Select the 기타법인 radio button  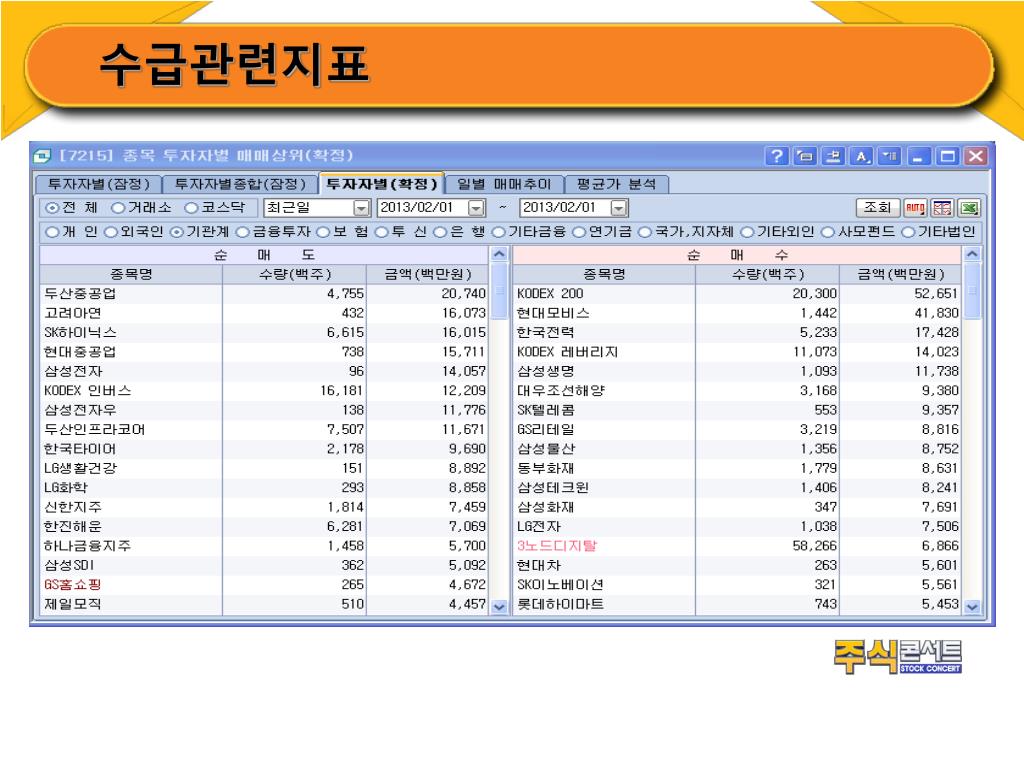point(908,232)
